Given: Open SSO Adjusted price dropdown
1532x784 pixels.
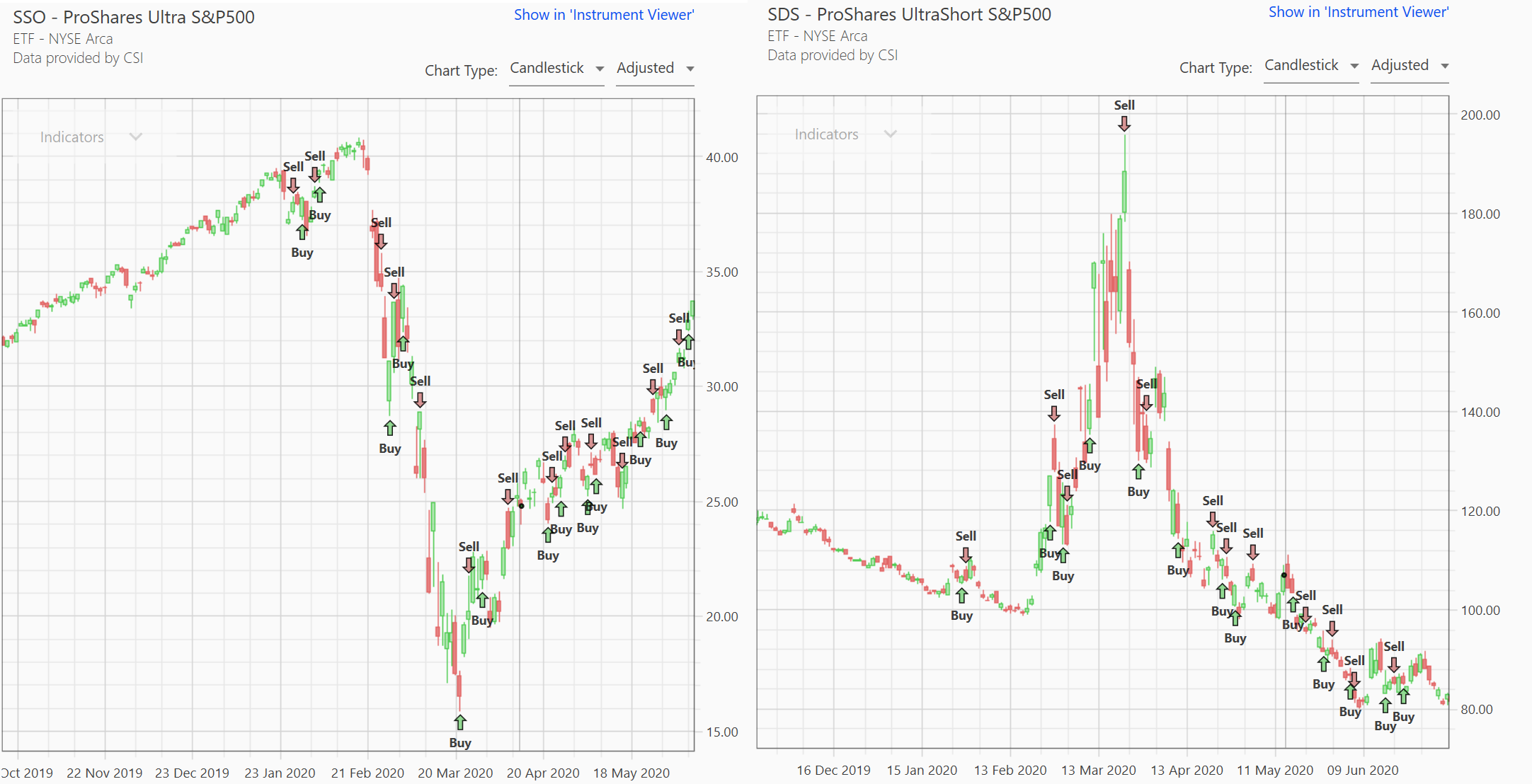Looking at the screenshot, I should point(655,68).
